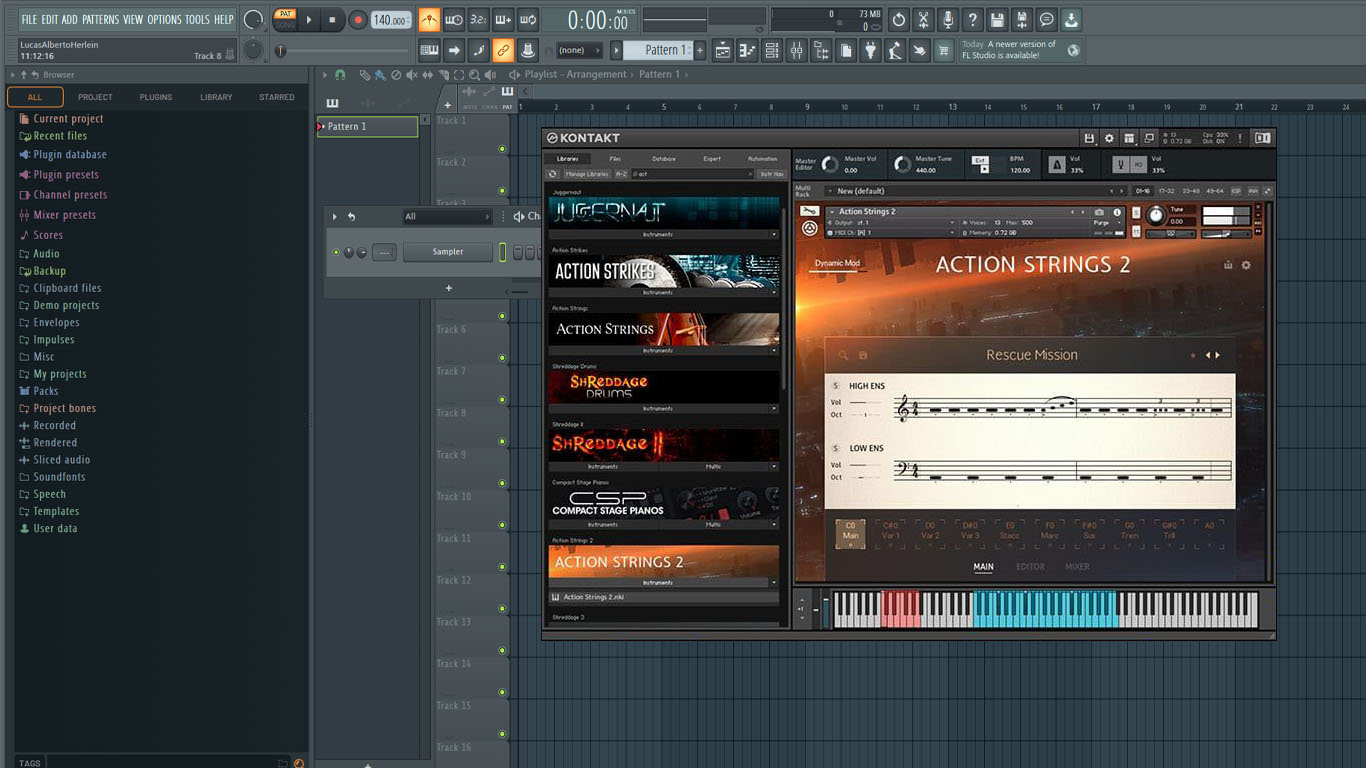Open the render audio export icon
1366x768 pixels.
click(1021, 19)
